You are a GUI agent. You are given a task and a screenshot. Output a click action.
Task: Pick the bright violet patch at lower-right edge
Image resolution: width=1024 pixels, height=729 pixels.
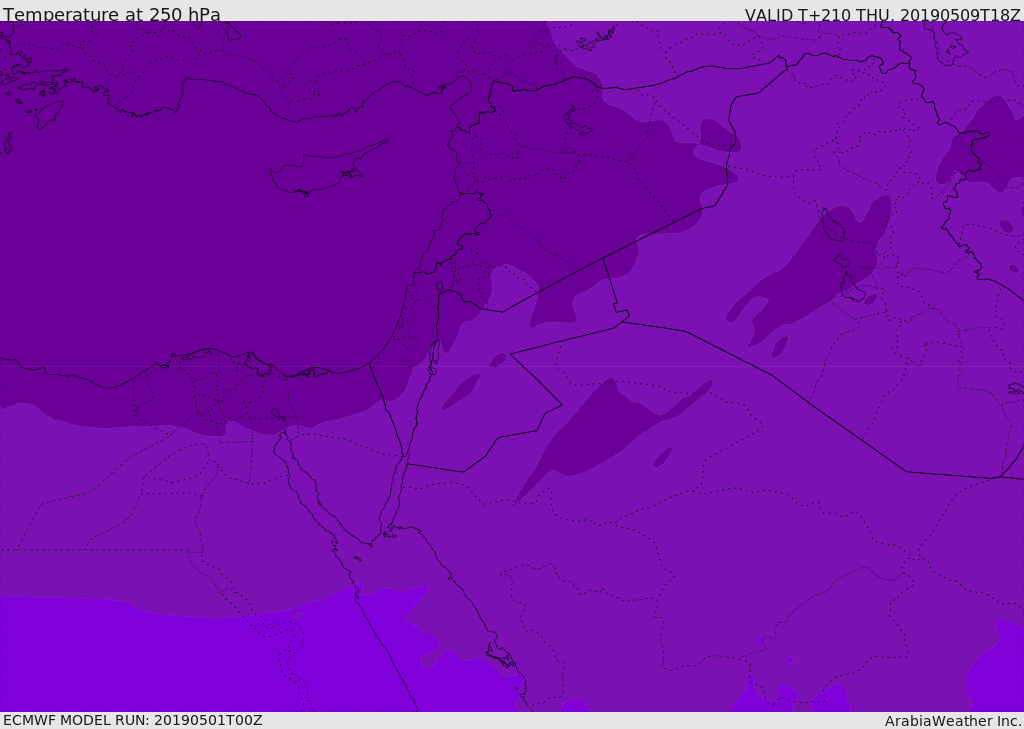[995, 670]
